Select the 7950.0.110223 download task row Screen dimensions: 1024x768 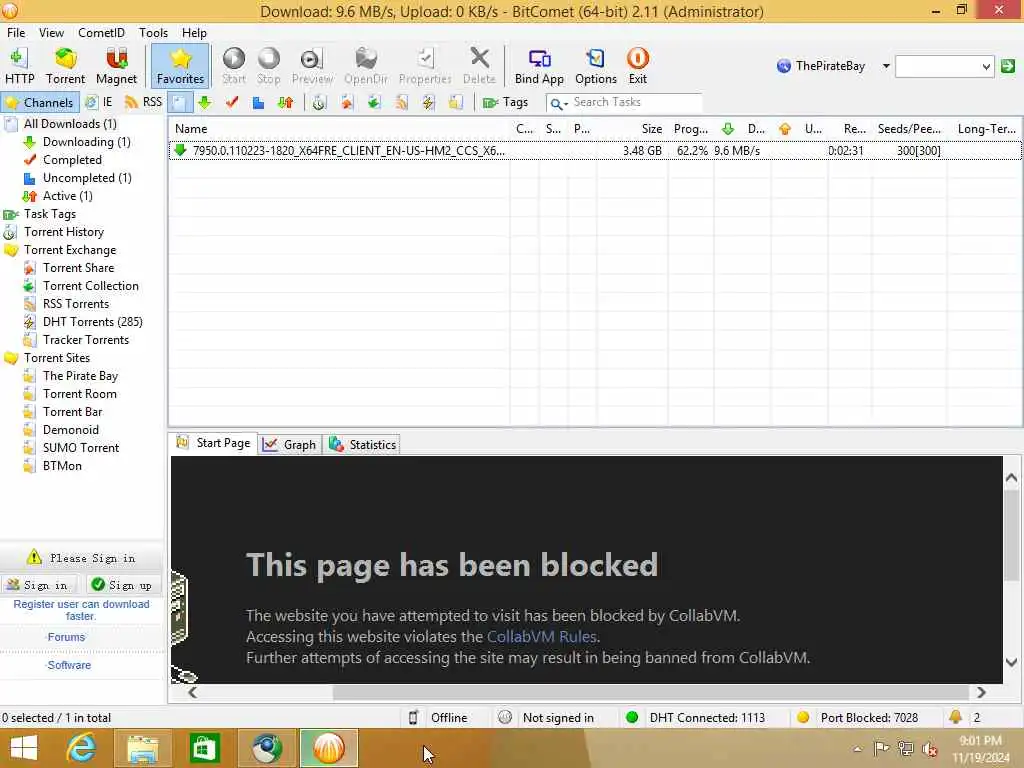coord(595,151)
